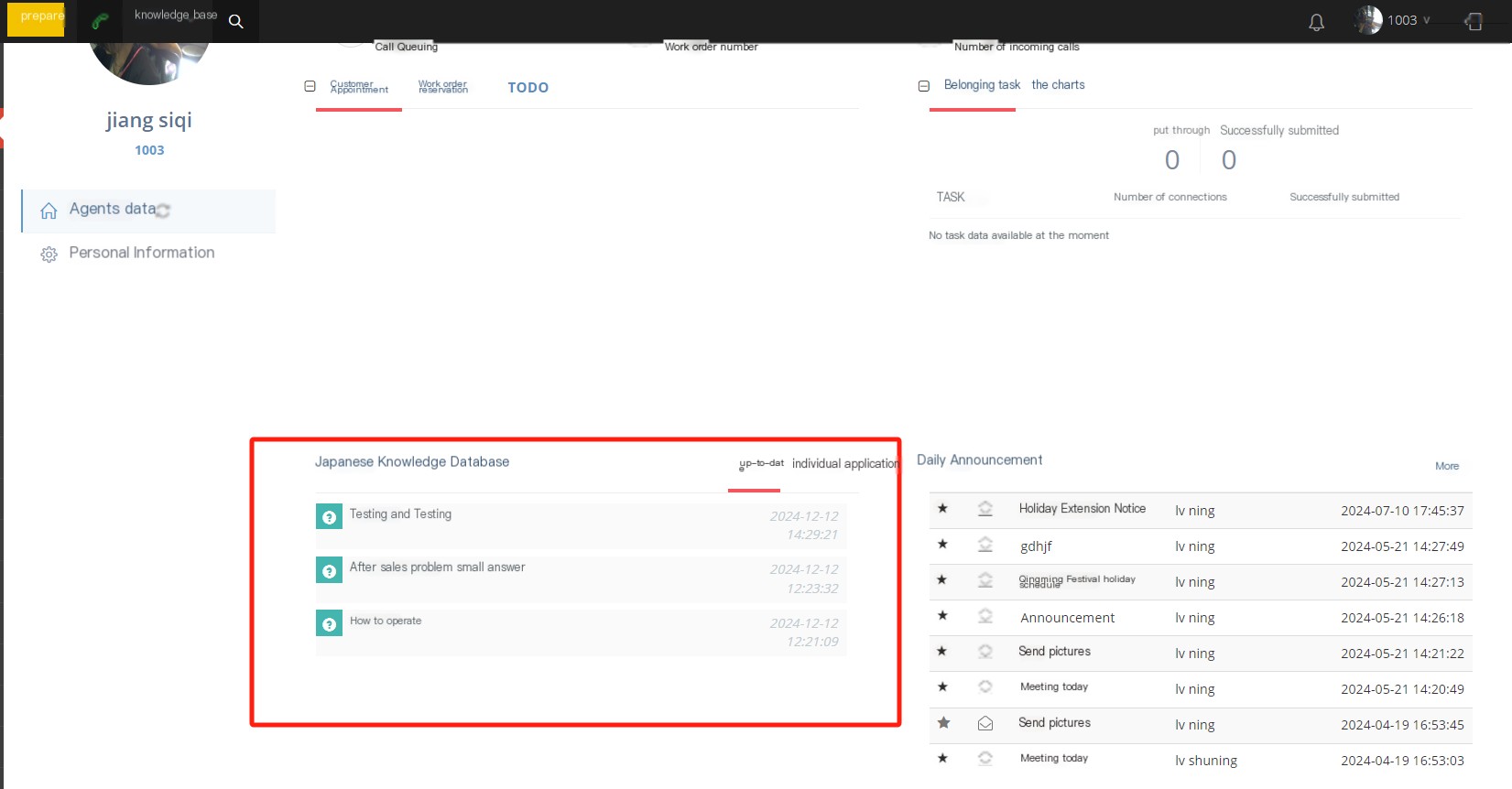
Task: Click envelope icon in Announcement row
Action: 985,615
